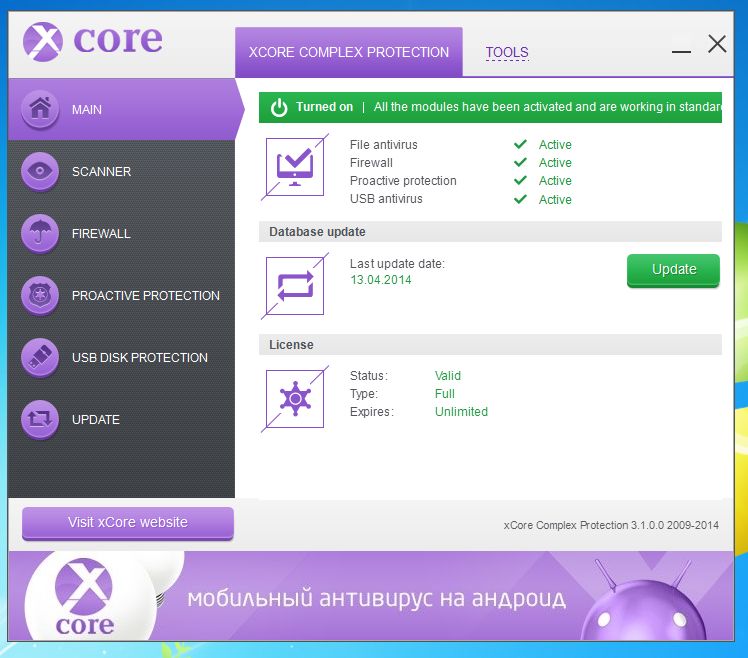This screenshot has width=748, height=658.
Task: Click Active status next to Proactive protection
Action: tap(555, 181)
